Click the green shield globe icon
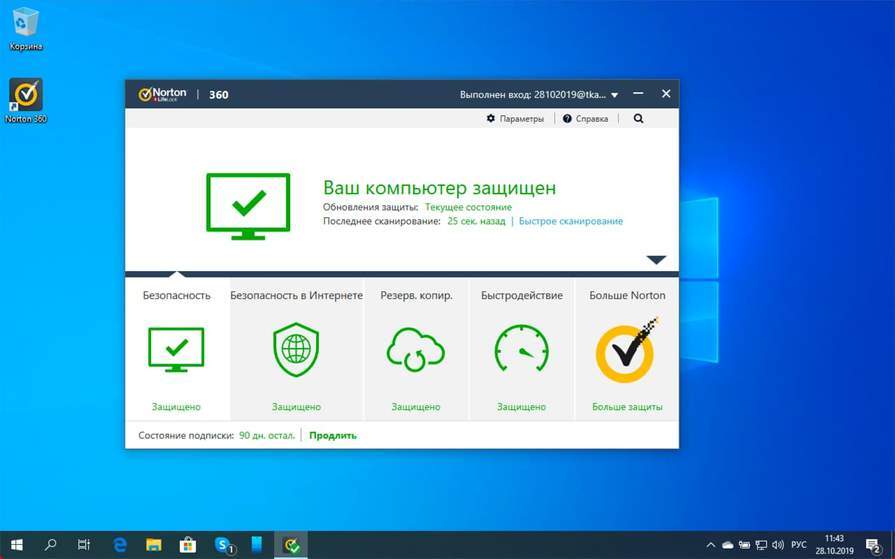895x559 pixels. pos(296,350)
